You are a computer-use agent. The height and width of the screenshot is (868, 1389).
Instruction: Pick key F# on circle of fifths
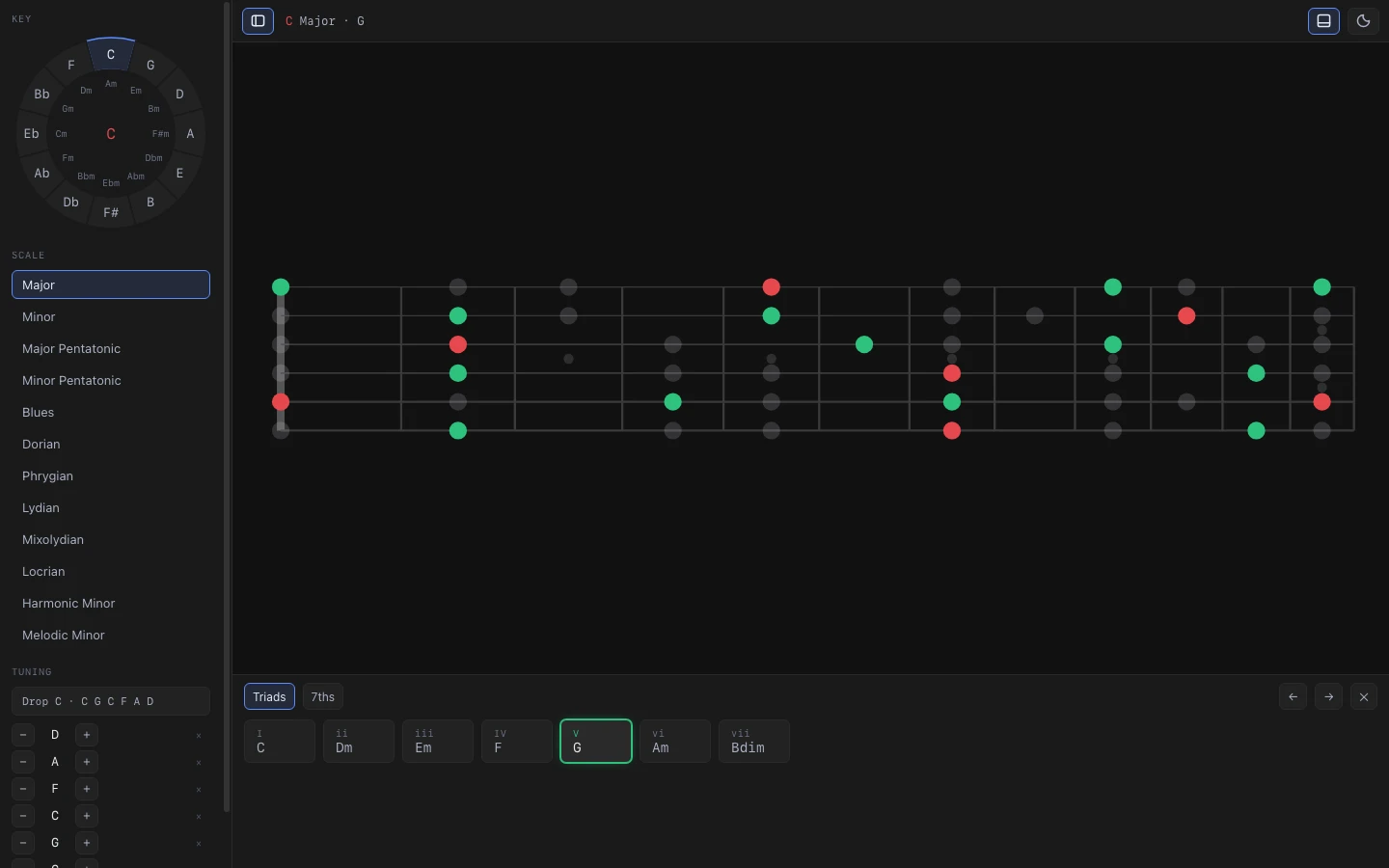tap(111, 212)
